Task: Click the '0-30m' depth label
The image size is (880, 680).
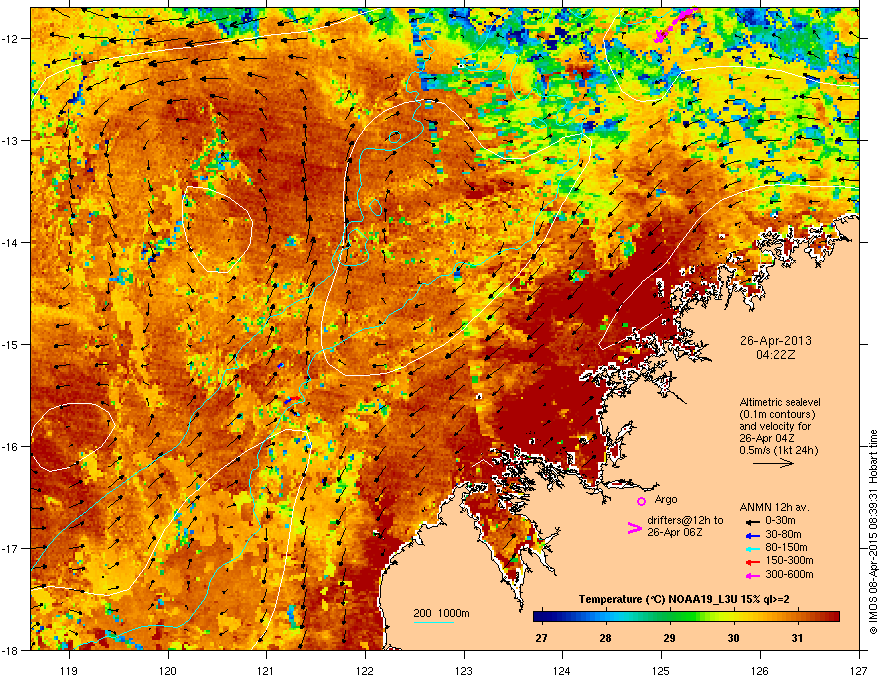Action: point(781,521)
